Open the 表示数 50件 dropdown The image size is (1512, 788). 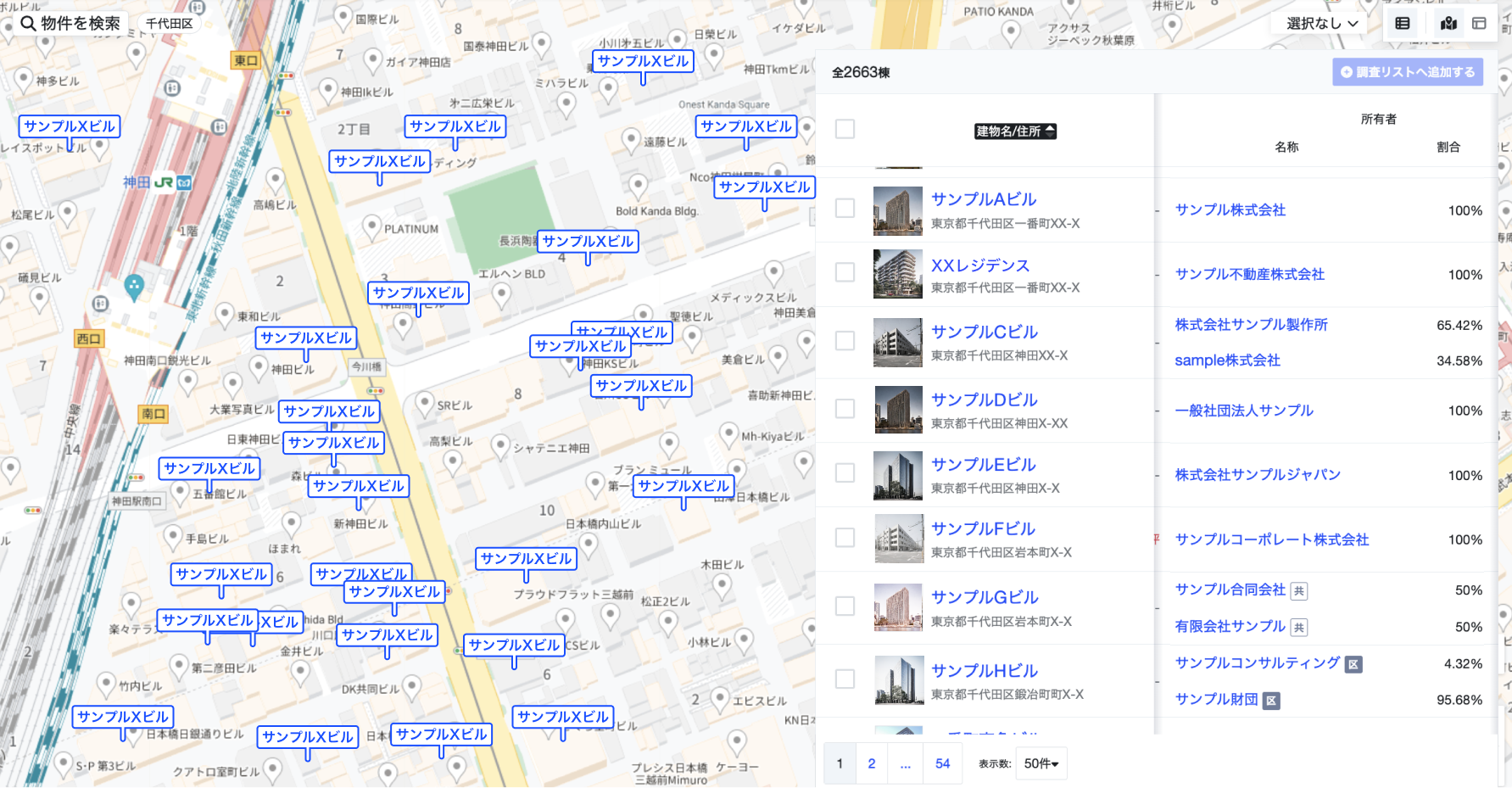[x=1041, y=763]
